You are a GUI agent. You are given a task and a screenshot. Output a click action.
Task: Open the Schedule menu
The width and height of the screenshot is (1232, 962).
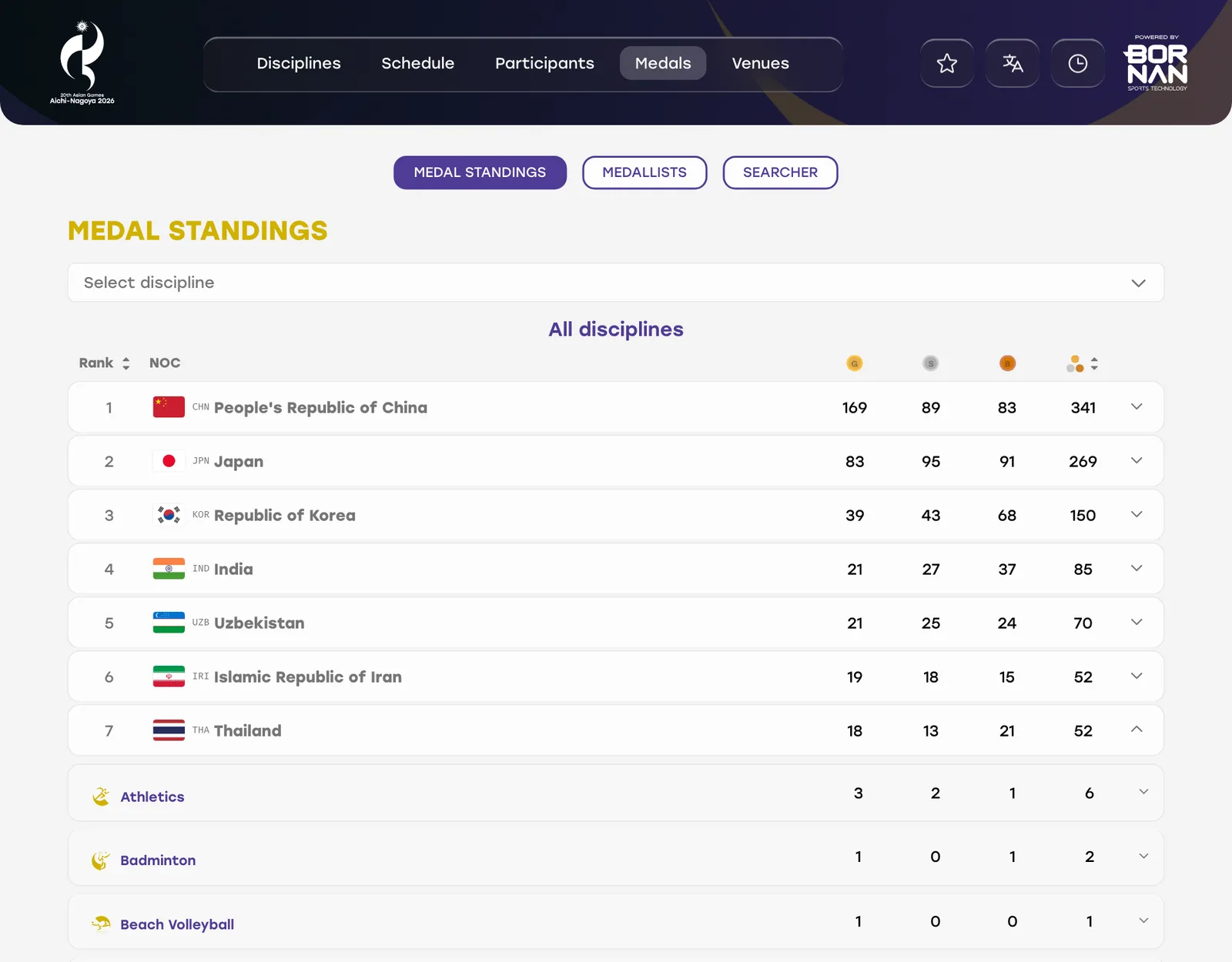pyautogui.click(x=417, y=63)
